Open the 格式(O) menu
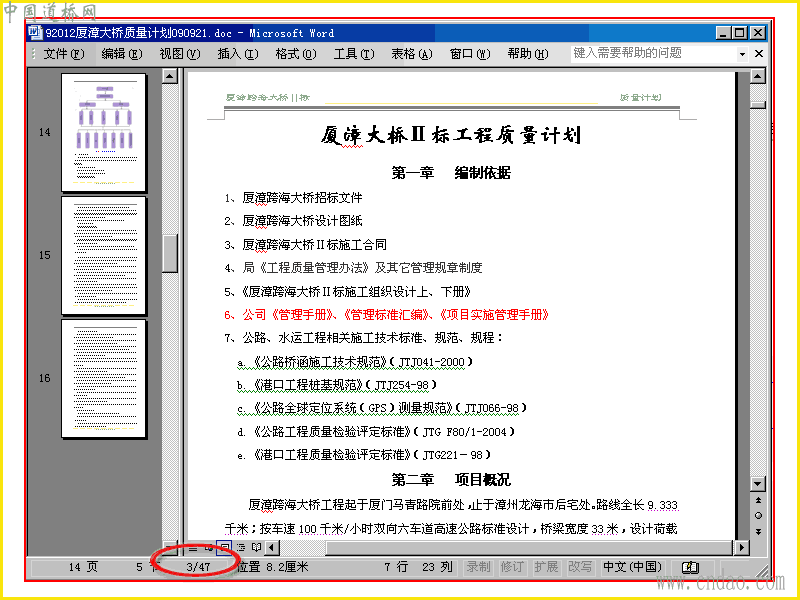 (295, 54)
